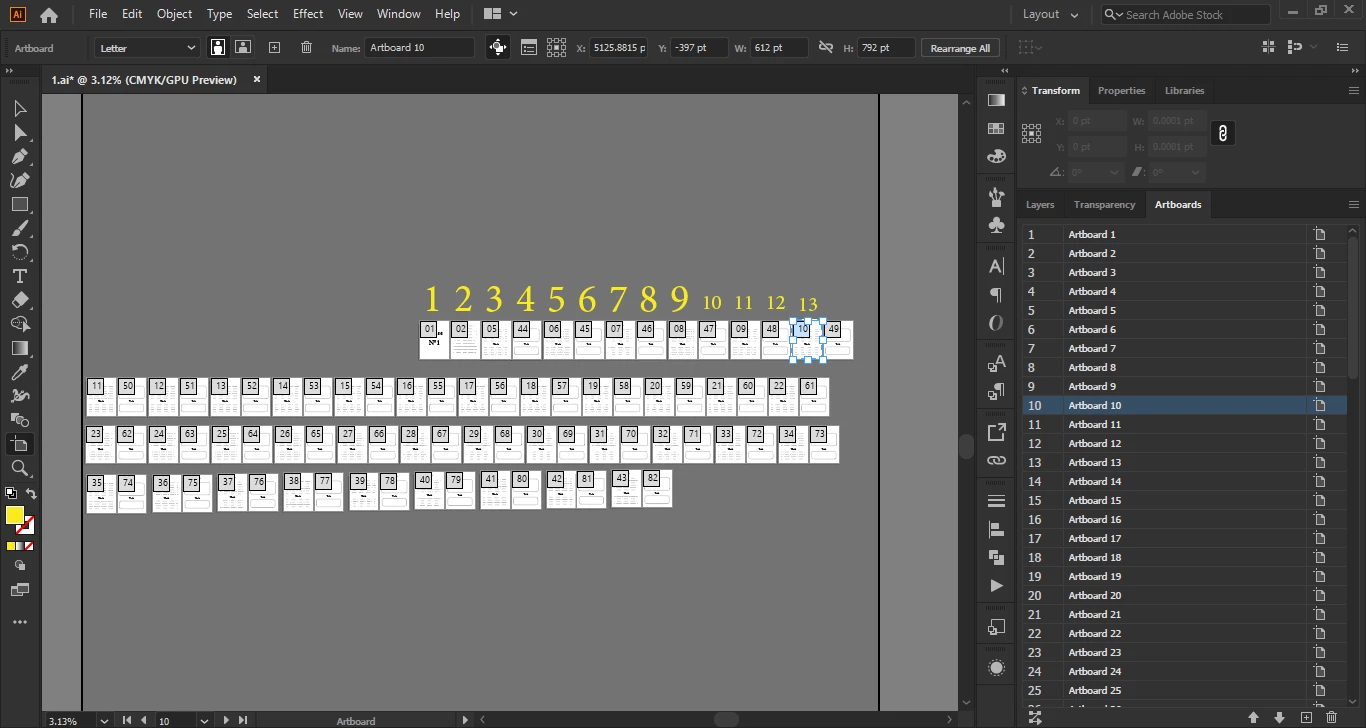
Task: Open the Effect menu
Action: point(308,14)
